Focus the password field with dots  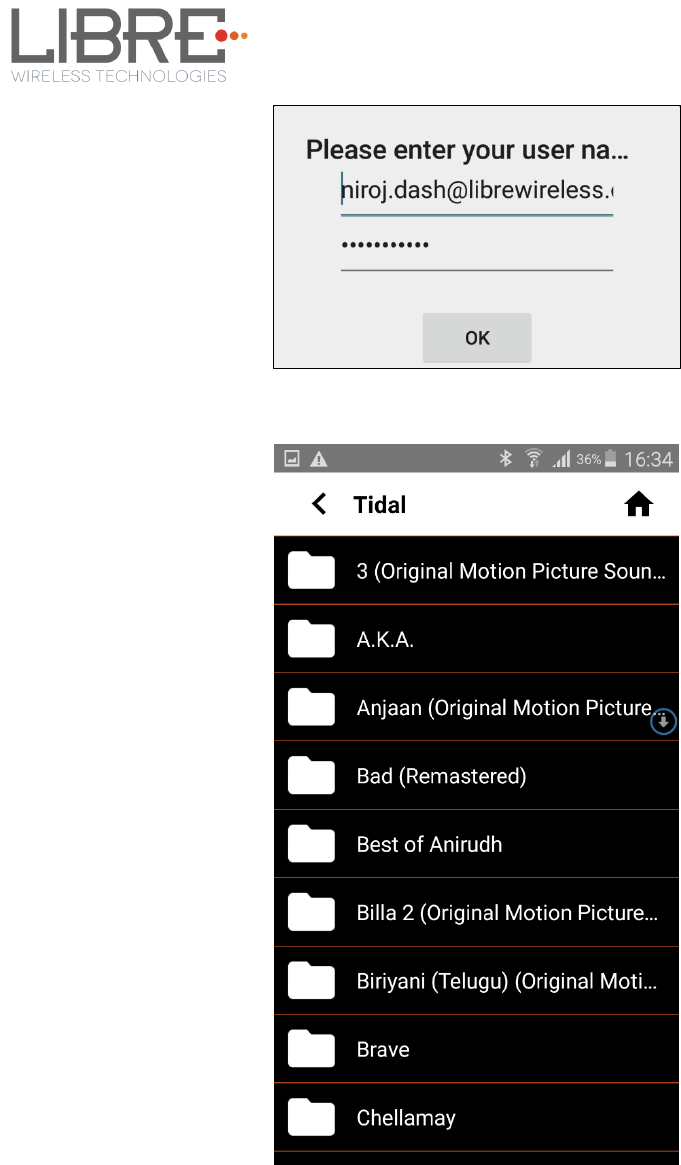[477, 248]
